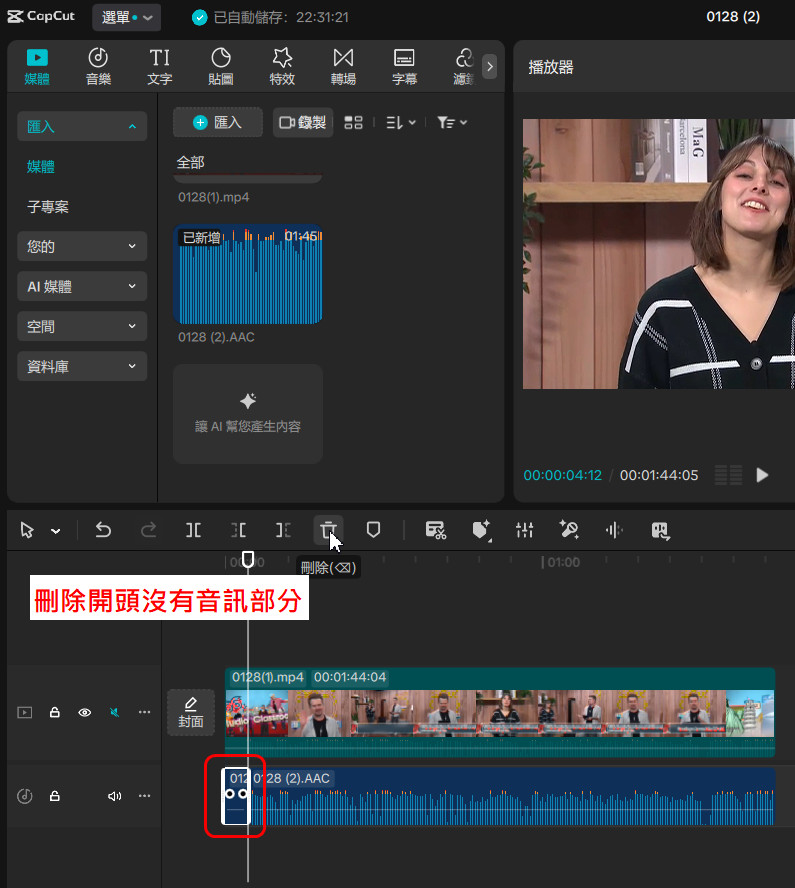Click the Delete (刪除) trash icon in timeline toolbar
795x888 pixels.
pos(328,530)
